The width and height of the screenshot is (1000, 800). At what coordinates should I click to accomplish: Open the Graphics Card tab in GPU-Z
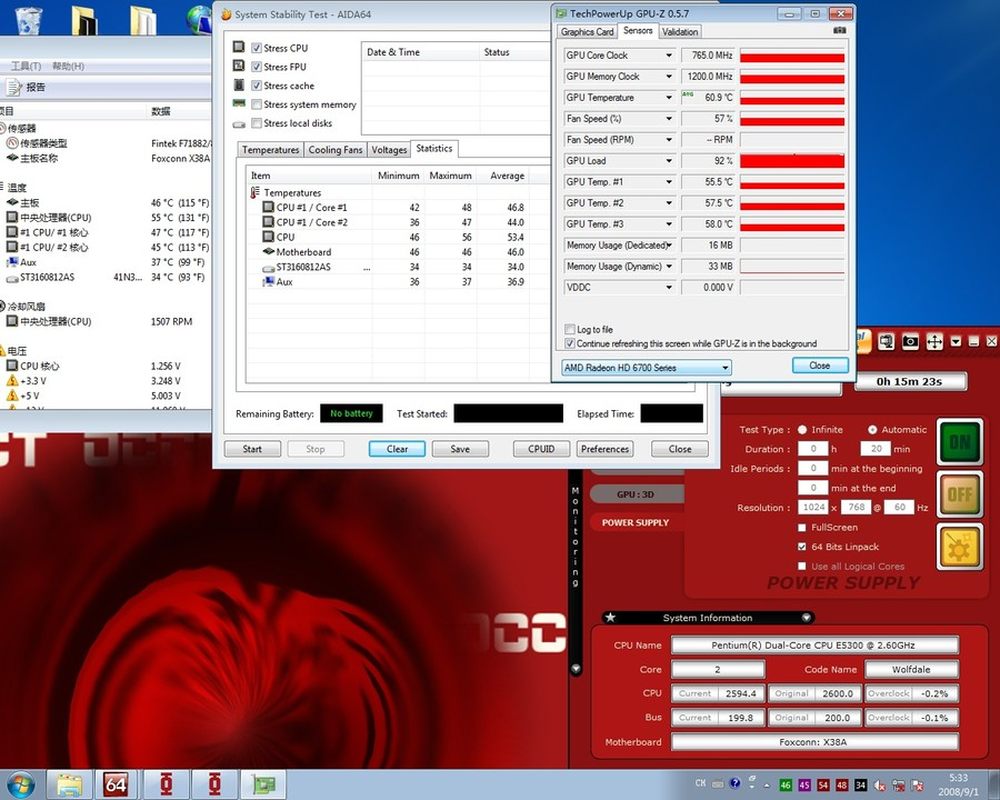(587, 32)
